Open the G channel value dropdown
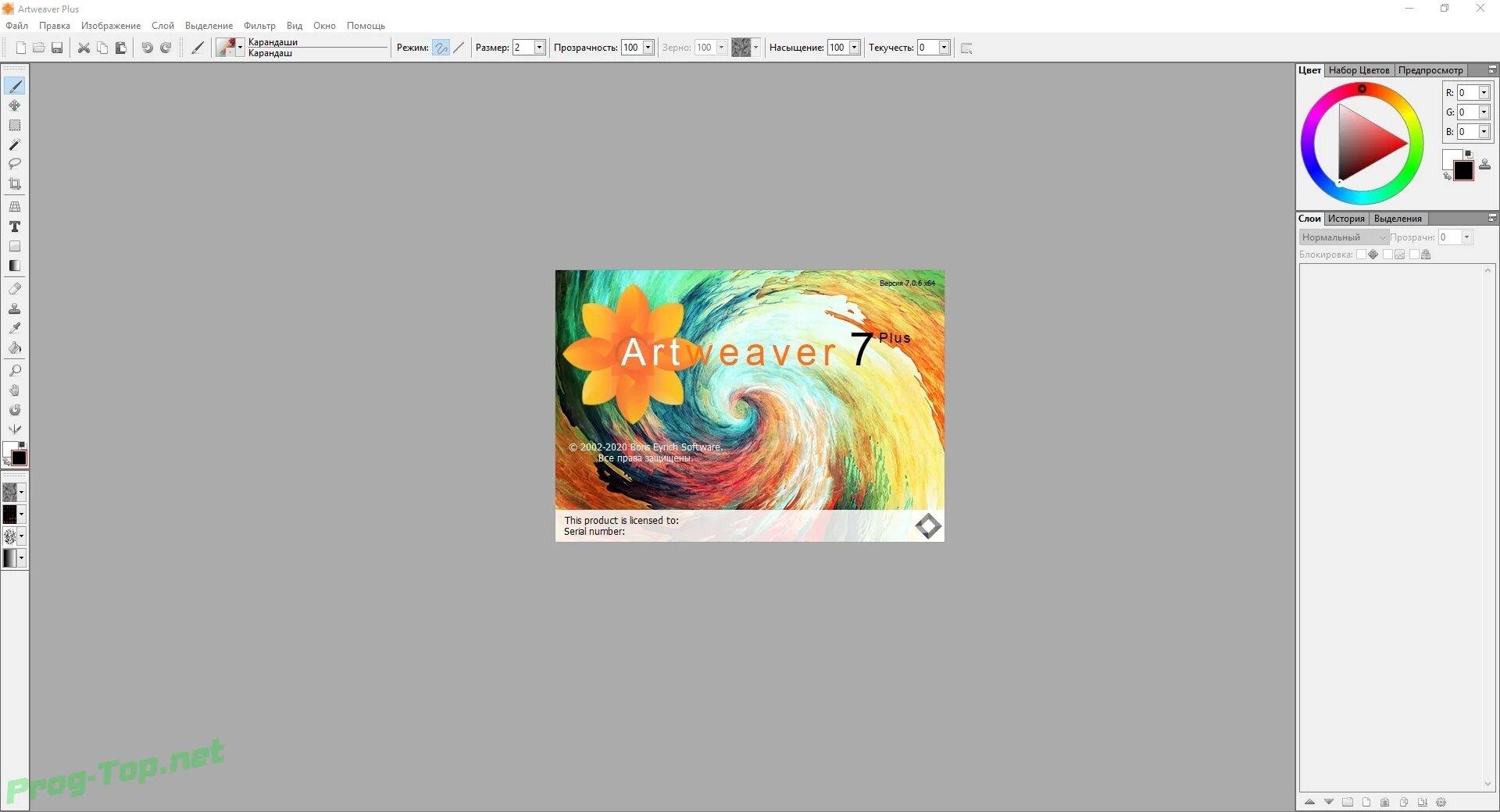This screenshot has height=812, width=1500. (x=1484, y=112)
